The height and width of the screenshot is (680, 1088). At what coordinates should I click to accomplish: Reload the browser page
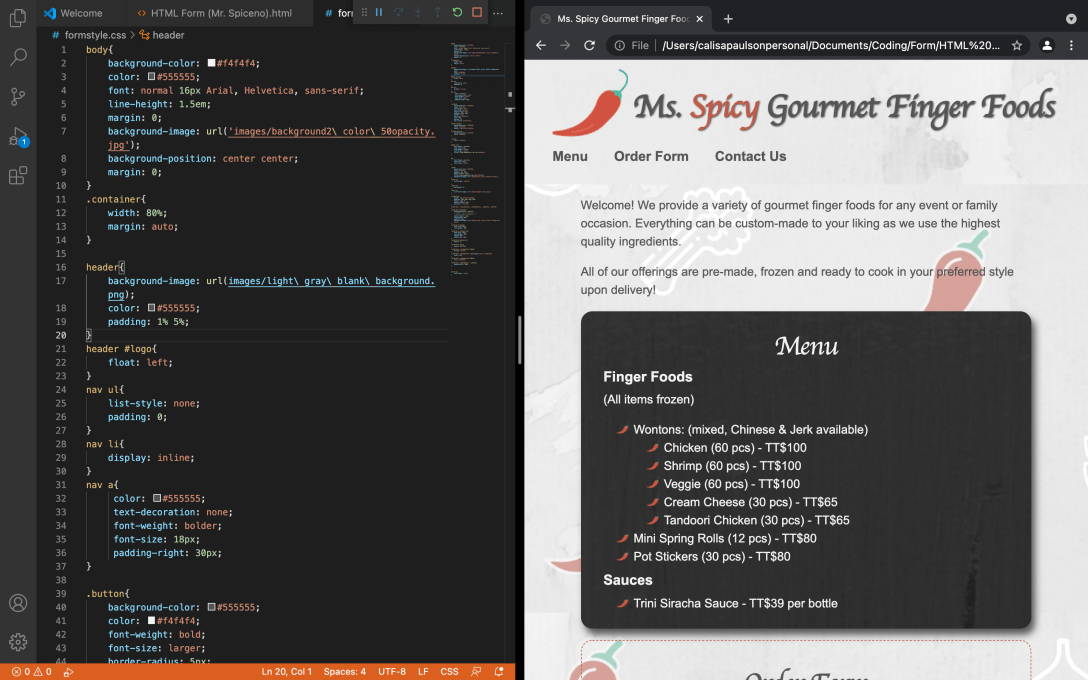[590, 46]
